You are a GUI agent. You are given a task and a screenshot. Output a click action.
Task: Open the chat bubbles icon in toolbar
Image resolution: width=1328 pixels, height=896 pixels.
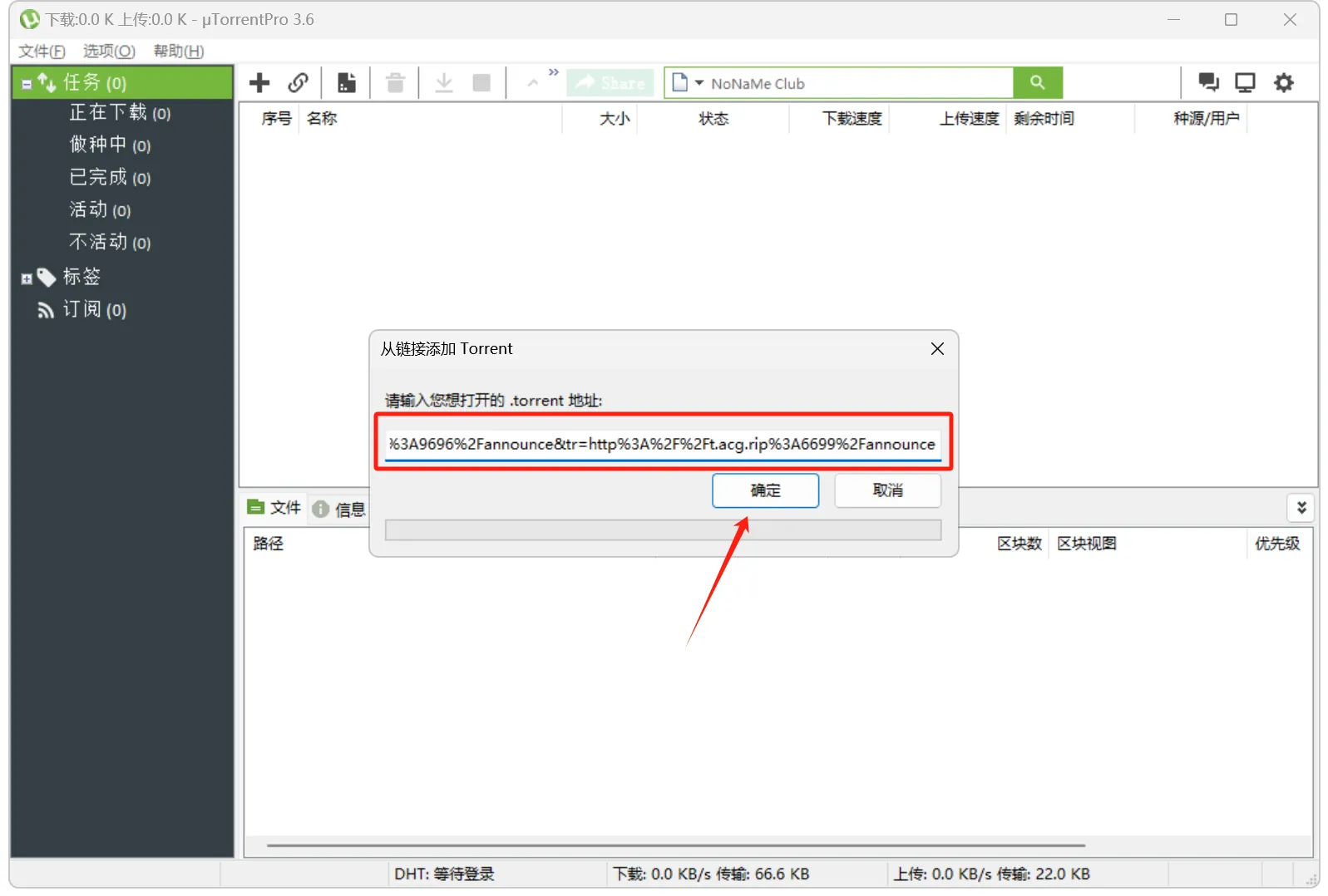coord(1208,82)
